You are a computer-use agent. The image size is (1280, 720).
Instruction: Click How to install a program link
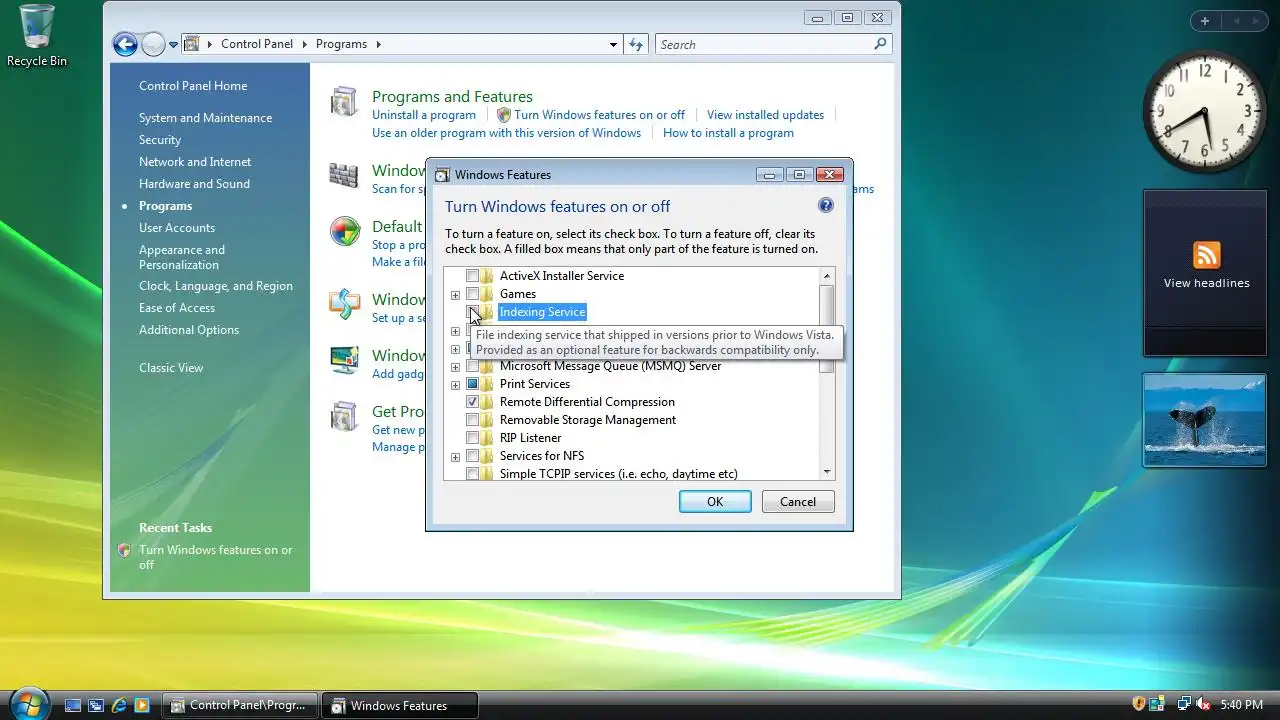(728, 133)
